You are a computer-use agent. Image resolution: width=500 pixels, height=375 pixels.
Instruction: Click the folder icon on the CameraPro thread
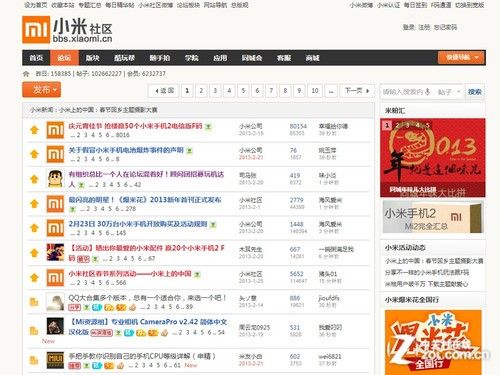[34, 331]
